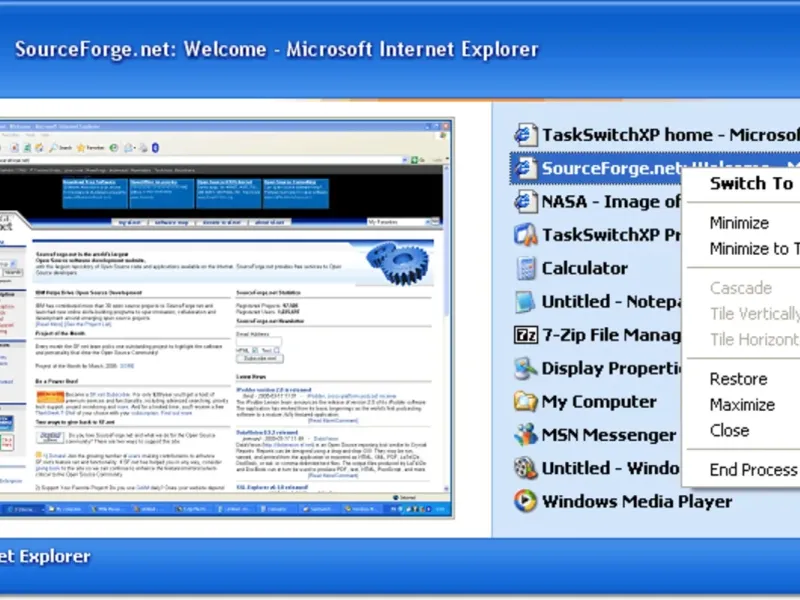800x600 pixels.
Task: Select MSN Messenger task entry
Action: (596, 435)
